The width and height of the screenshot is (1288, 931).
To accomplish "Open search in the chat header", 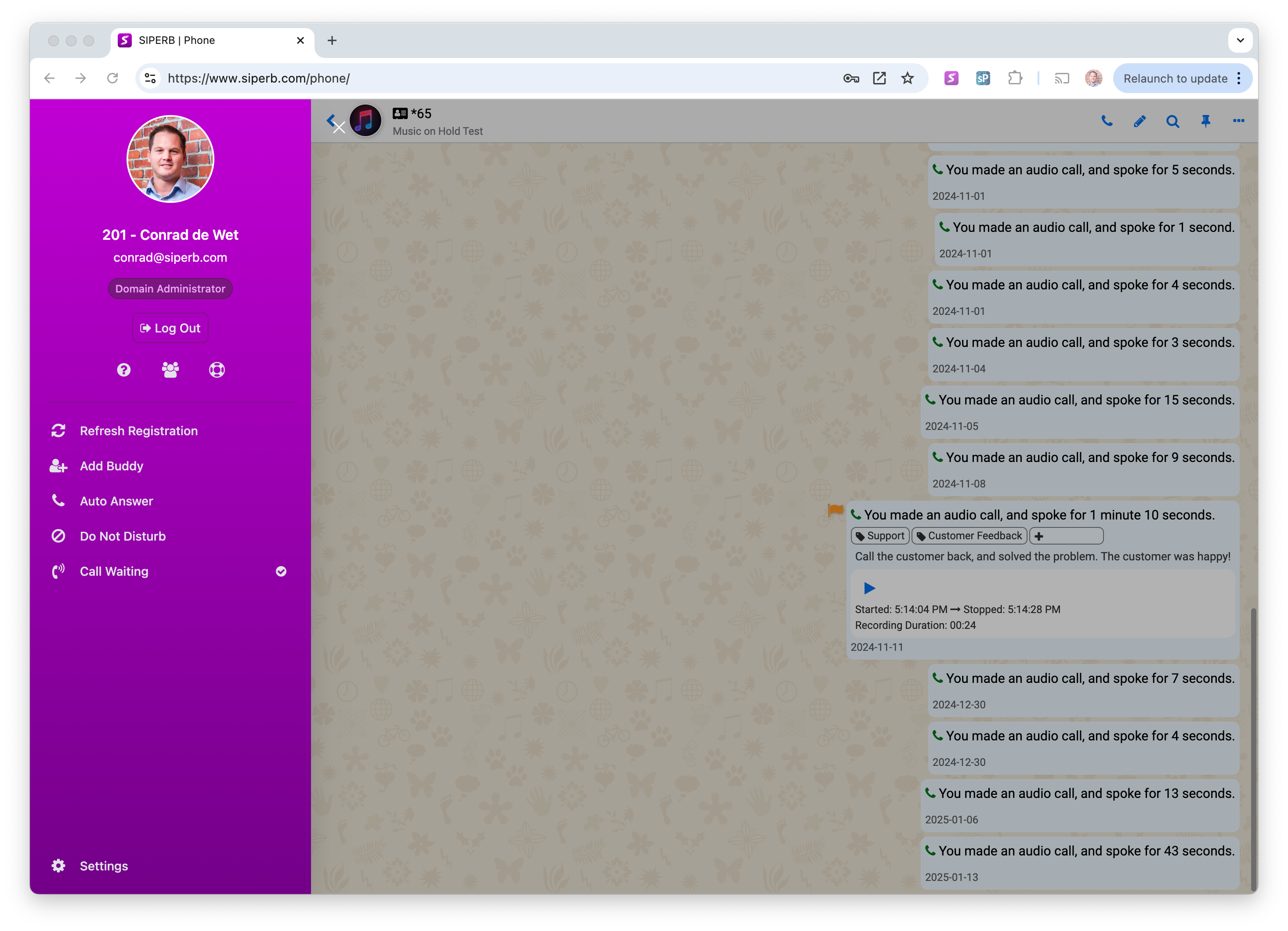I will tap(1172, 121).
